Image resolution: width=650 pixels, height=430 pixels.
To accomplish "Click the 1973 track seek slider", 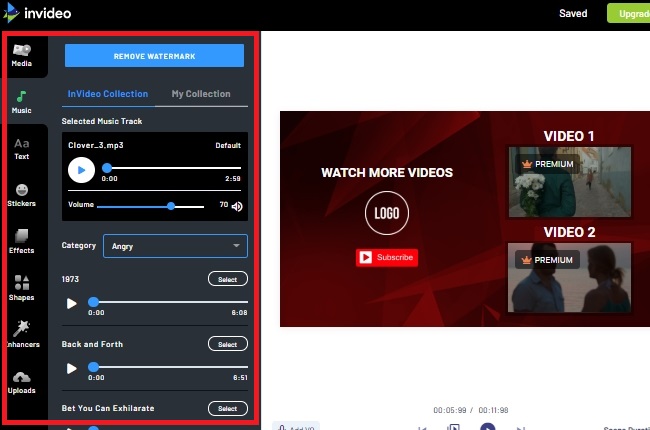I will 168,302.
